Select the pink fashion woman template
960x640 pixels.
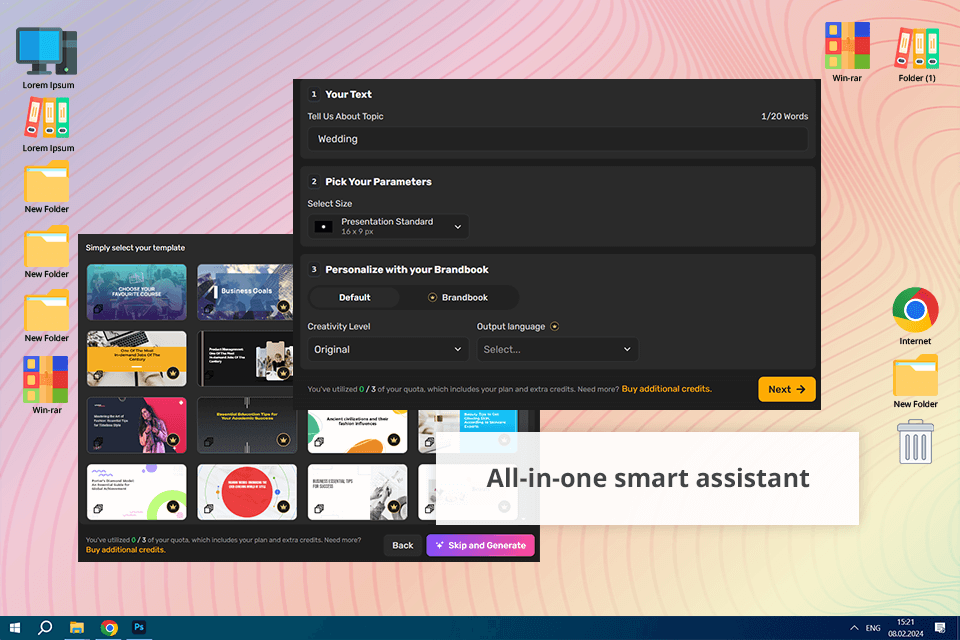[137, 425]
